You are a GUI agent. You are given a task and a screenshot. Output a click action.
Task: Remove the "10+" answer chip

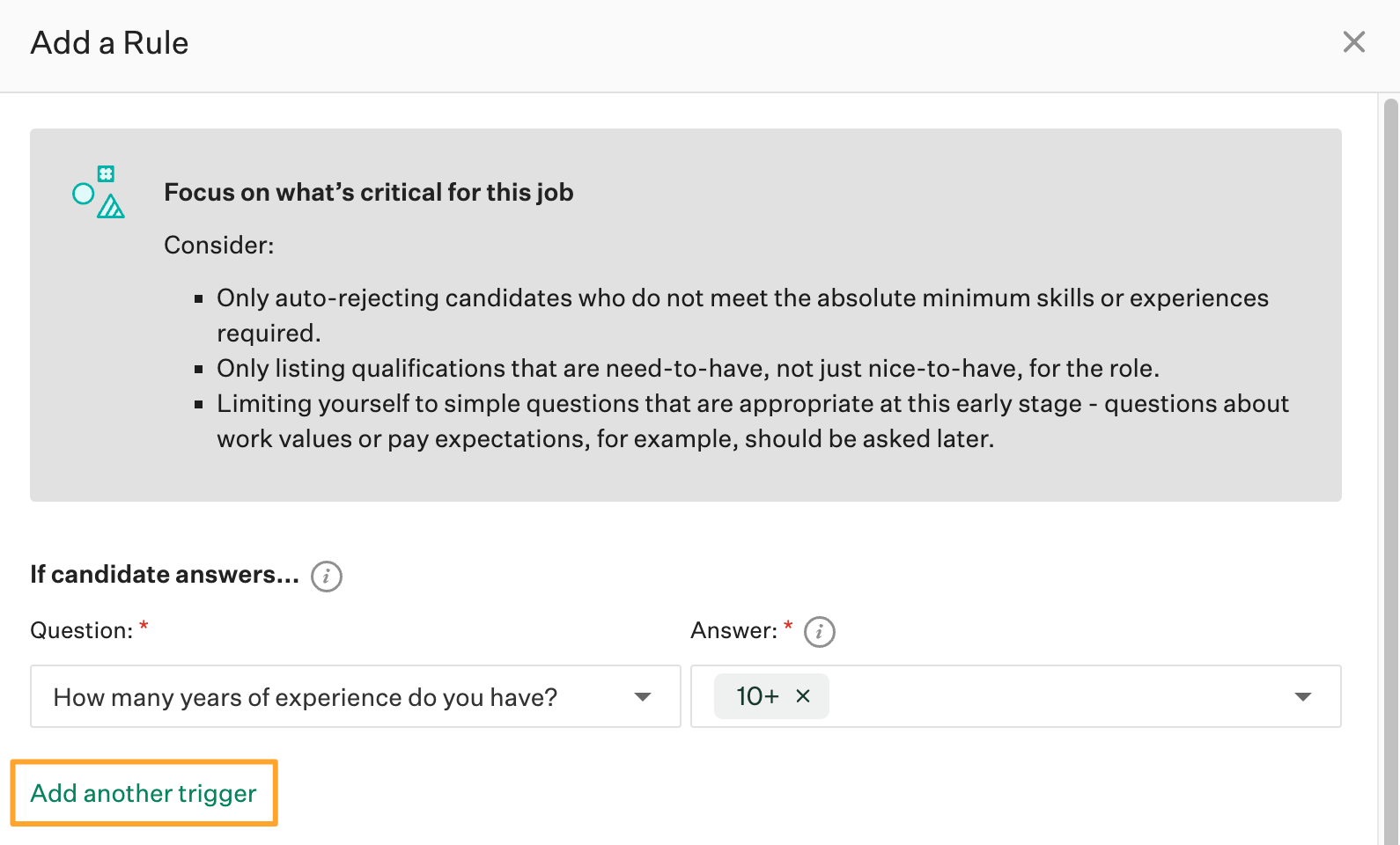pyautogui.click(x=803, y=696)
